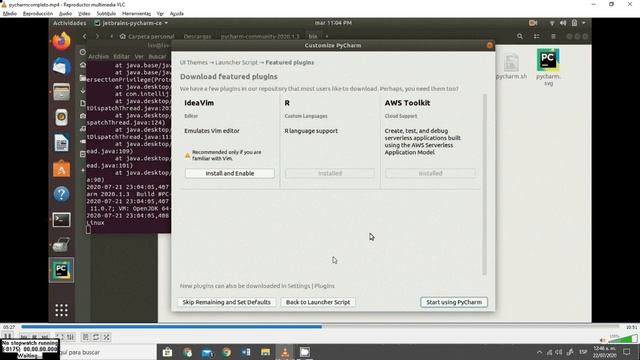Go forward in Files window
Image resolution: width=640 pixels, height=360 pixels.
[97, 36]
